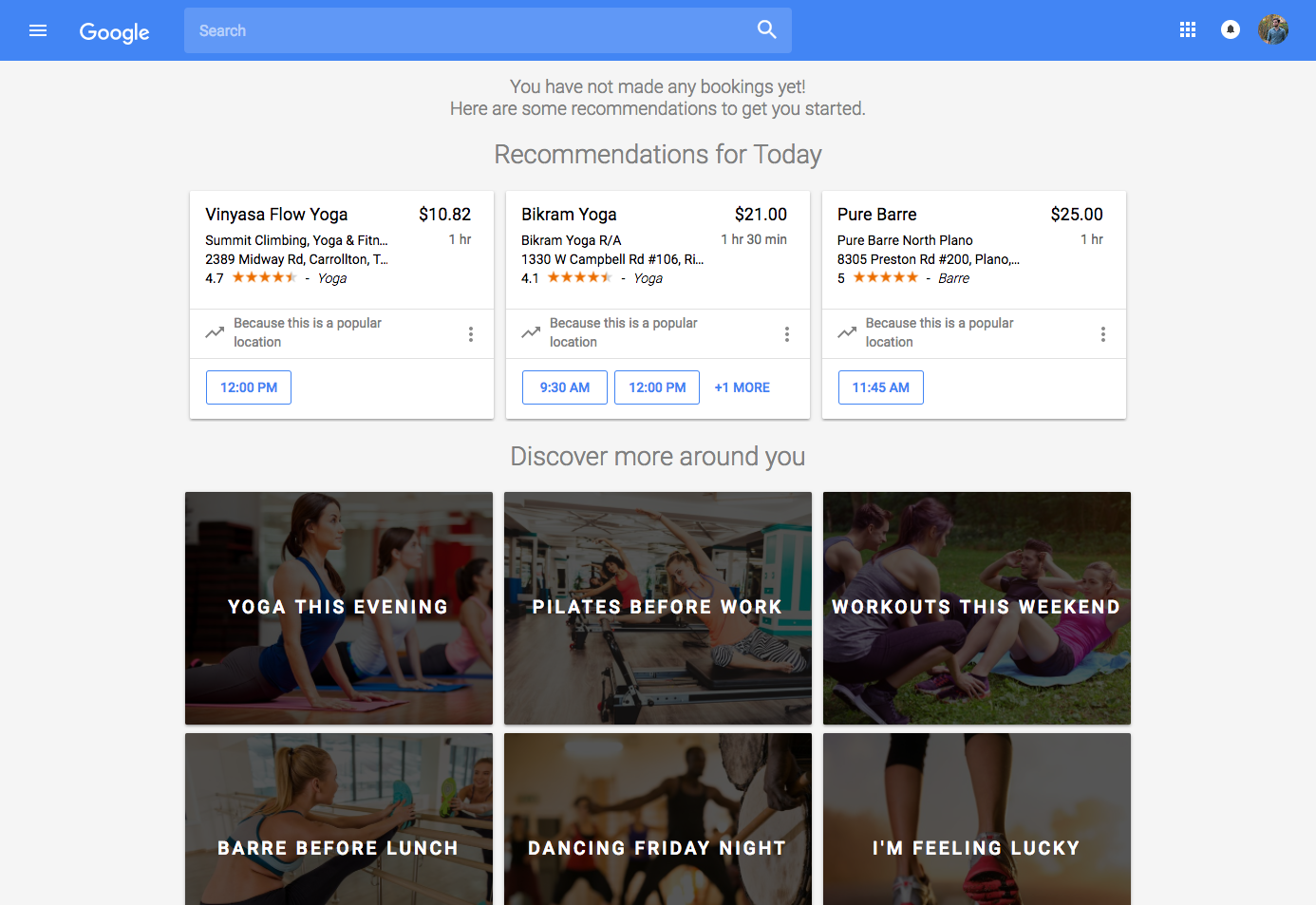The width and height of the screenshot is (1316, 905).
Task: Click Bikram Yoga R/A venue name
Action: [572, 240]
